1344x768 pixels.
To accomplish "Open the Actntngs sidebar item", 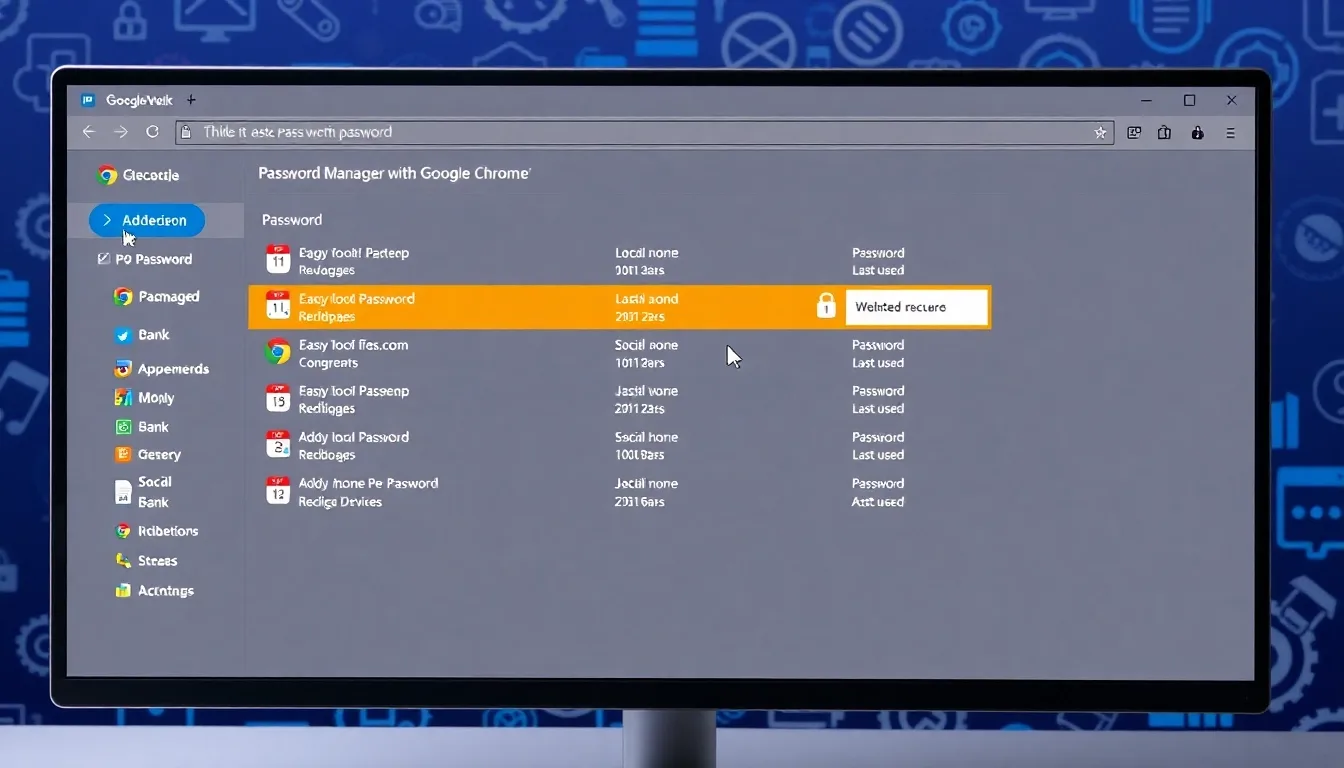I will pos(154,591).
